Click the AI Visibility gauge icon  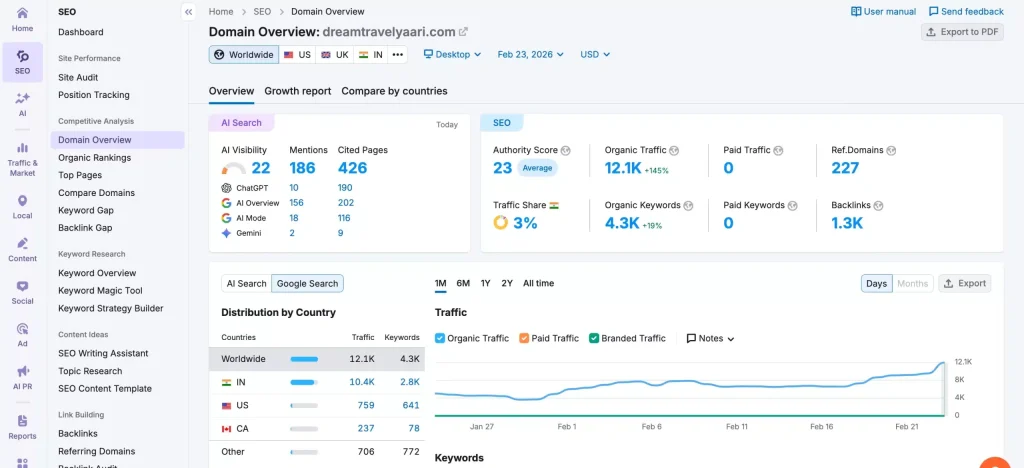[234, 168]
